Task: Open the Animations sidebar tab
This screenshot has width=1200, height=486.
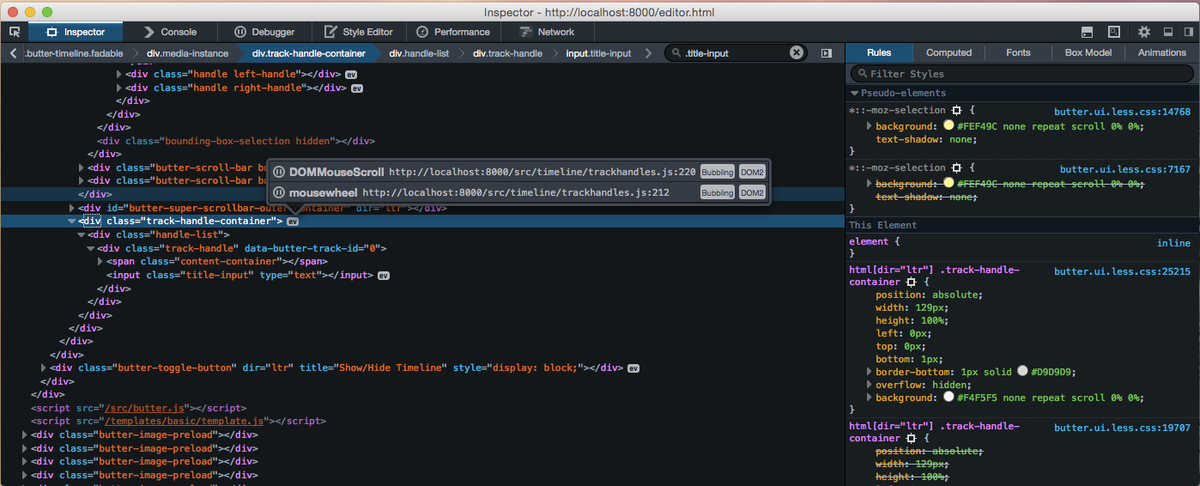Action: (1162, 53)
